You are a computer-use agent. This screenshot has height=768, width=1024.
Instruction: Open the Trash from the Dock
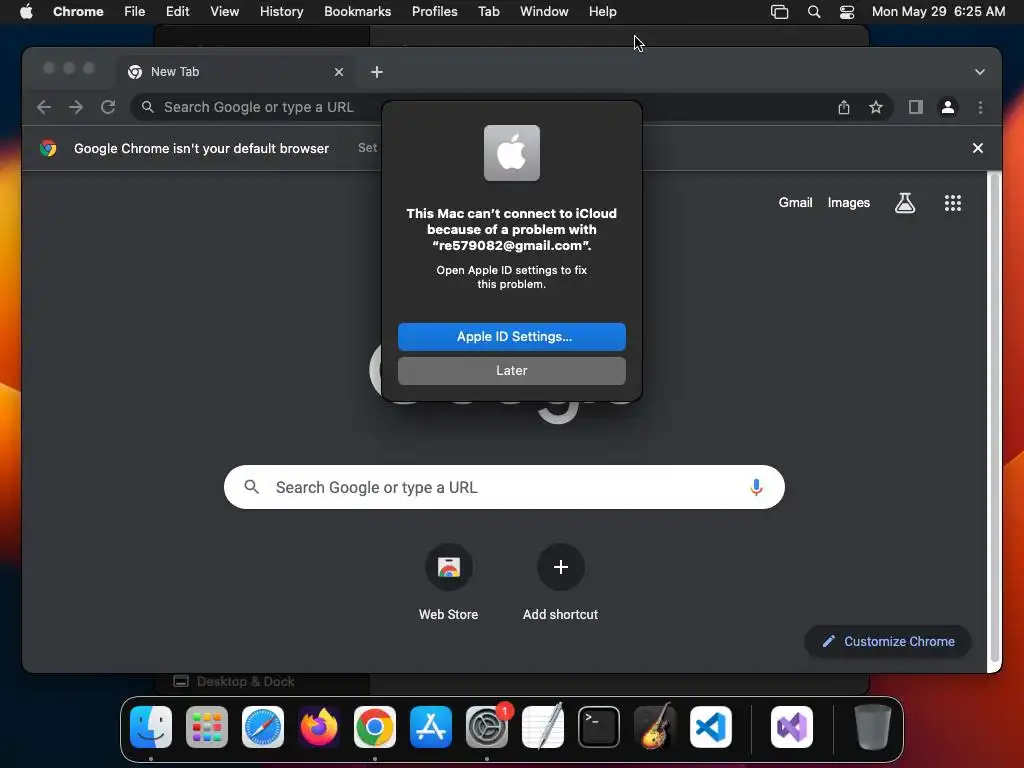point(872,727)
